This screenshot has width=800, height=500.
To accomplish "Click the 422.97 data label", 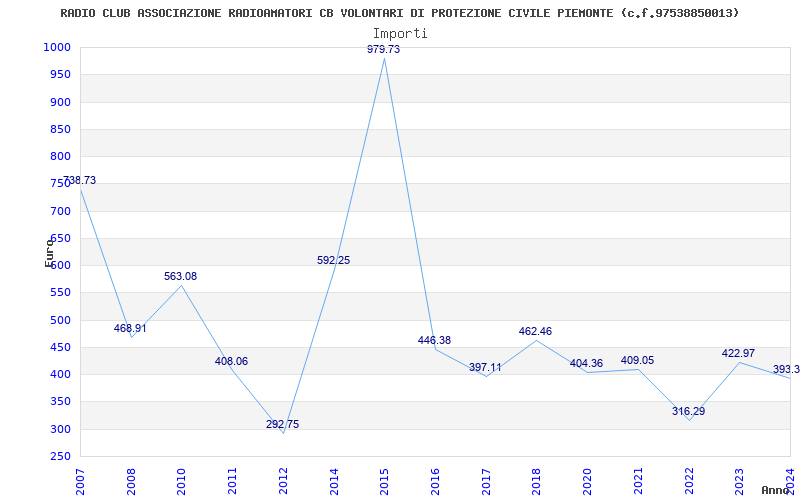I will click(738, 354).
